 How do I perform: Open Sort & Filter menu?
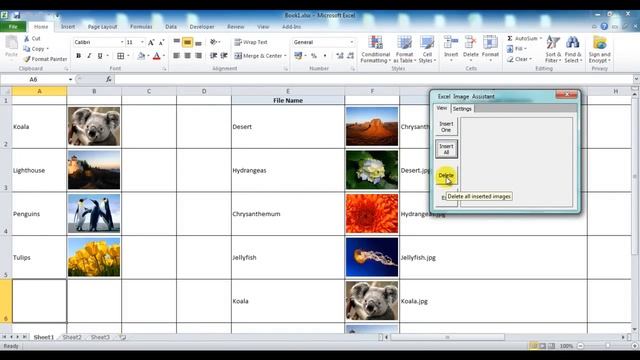553,49
